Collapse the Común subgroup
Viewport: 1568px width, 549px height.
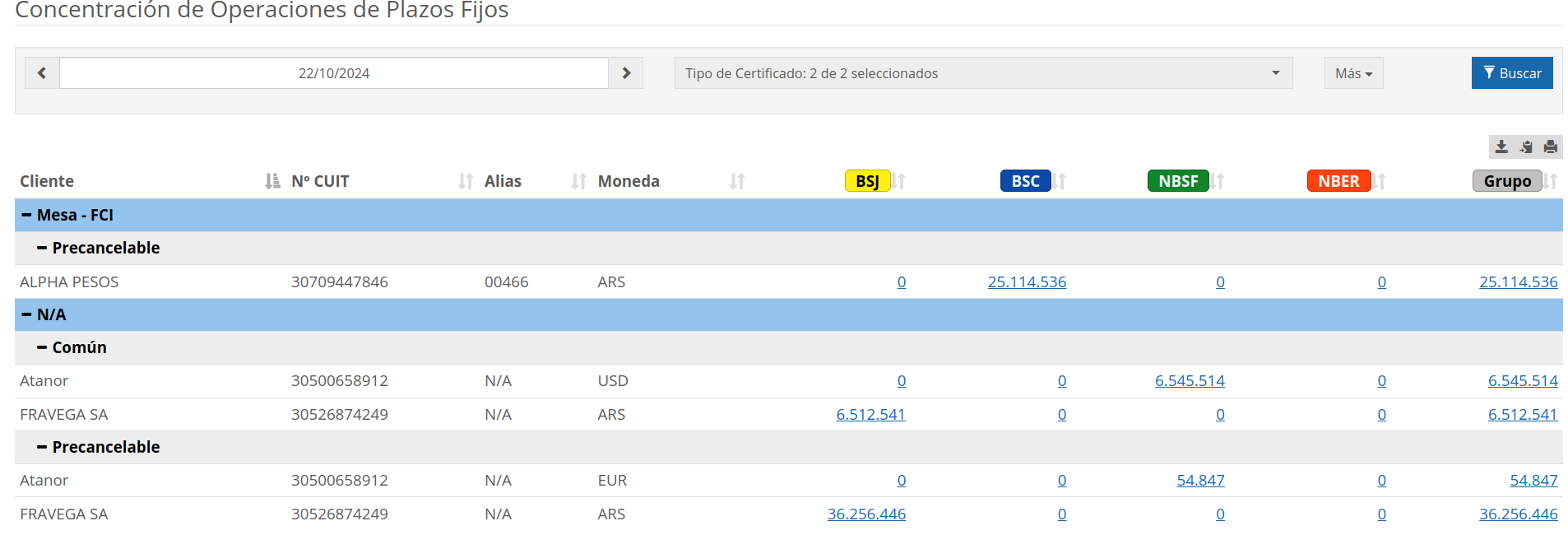coord(42,347)
